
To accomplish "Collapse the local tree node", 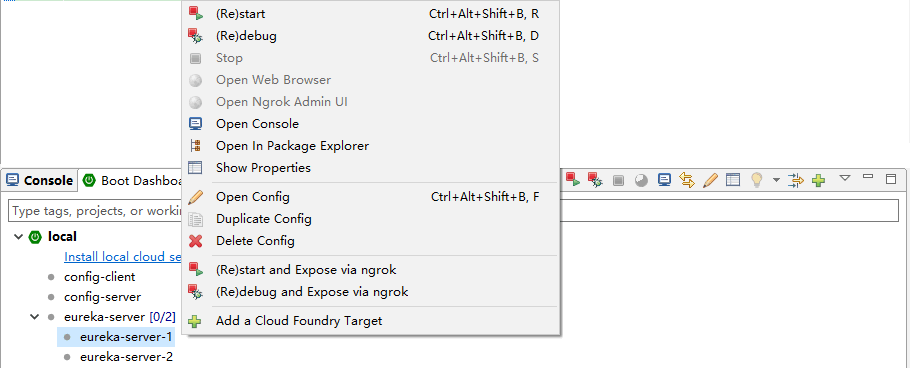I will [x=19, y=237].
